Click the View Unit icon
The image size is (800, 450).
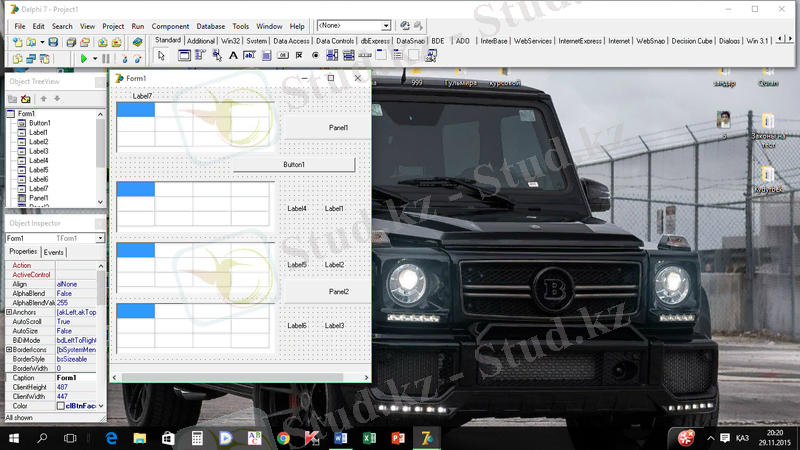click(x=17, y=59)
